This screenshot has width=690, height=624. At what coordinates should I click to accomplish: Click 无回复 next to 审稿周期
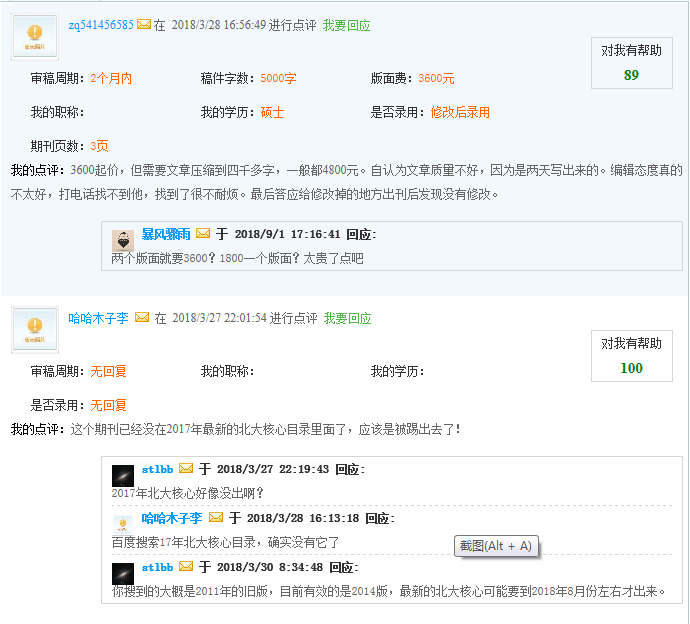(x=108, y=371)
